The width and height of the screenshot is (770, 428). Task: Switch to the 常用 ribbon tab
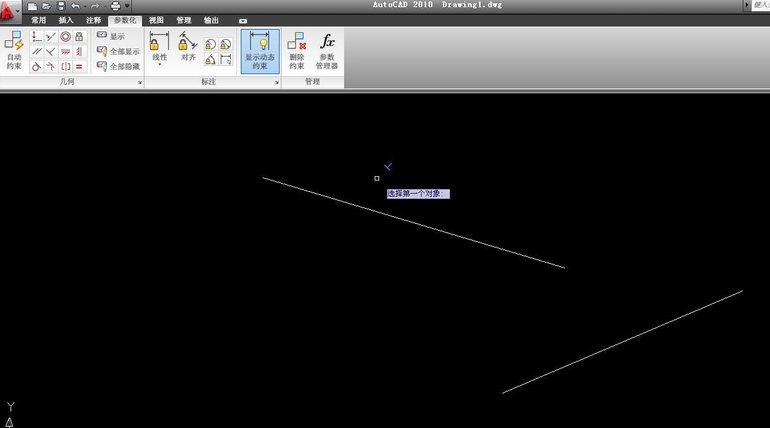tap(38, 19)
